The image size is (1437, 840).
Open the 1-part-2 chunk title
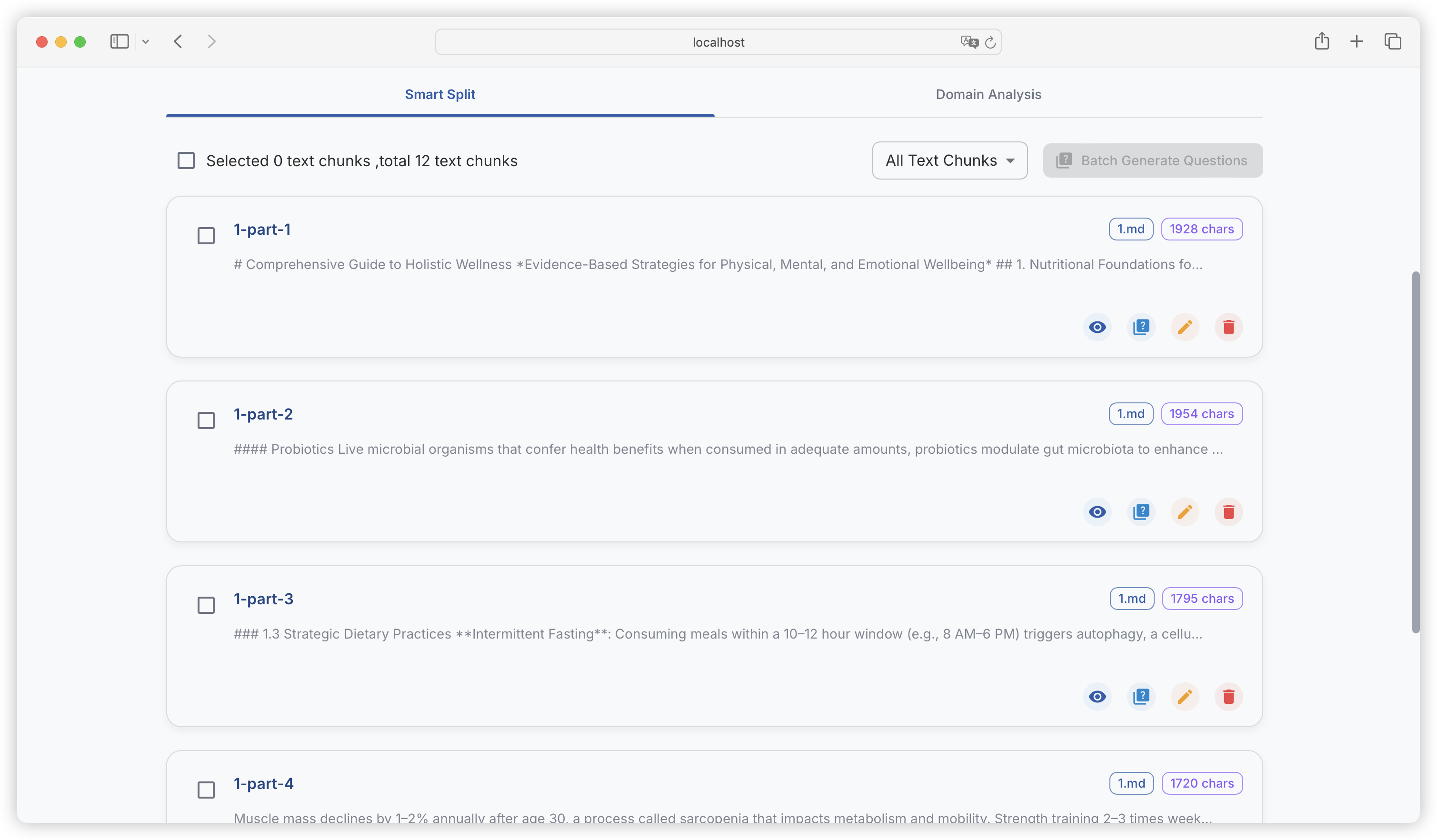(x=263, y=414)
